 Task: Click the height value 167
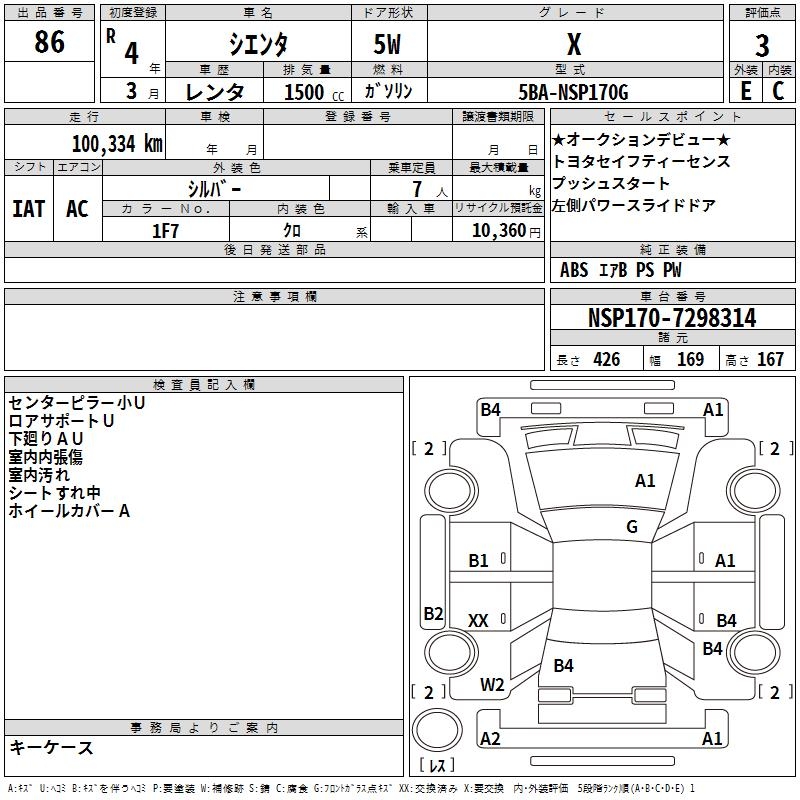pos(770,359)
